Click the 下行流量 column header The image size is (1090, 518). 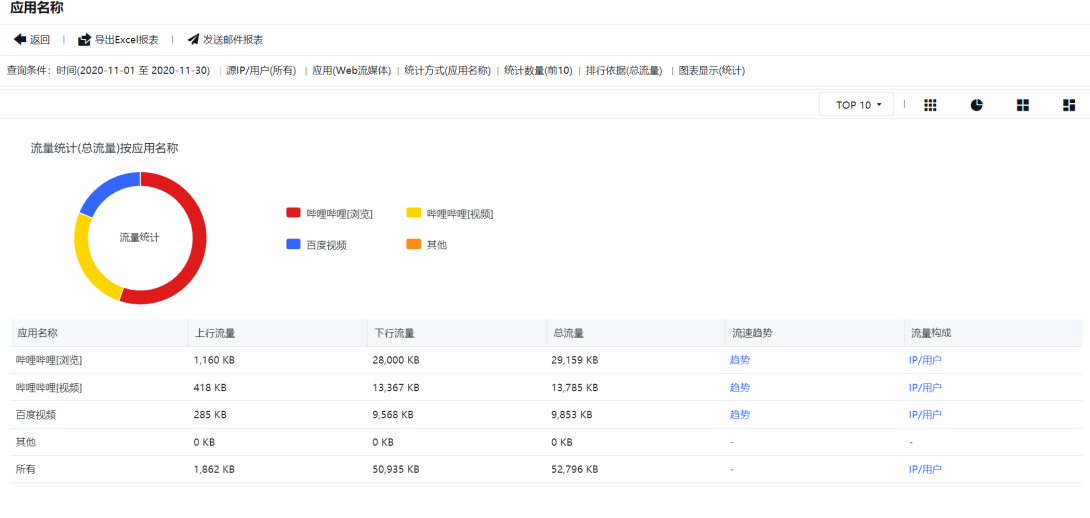(x=394, y=333)
